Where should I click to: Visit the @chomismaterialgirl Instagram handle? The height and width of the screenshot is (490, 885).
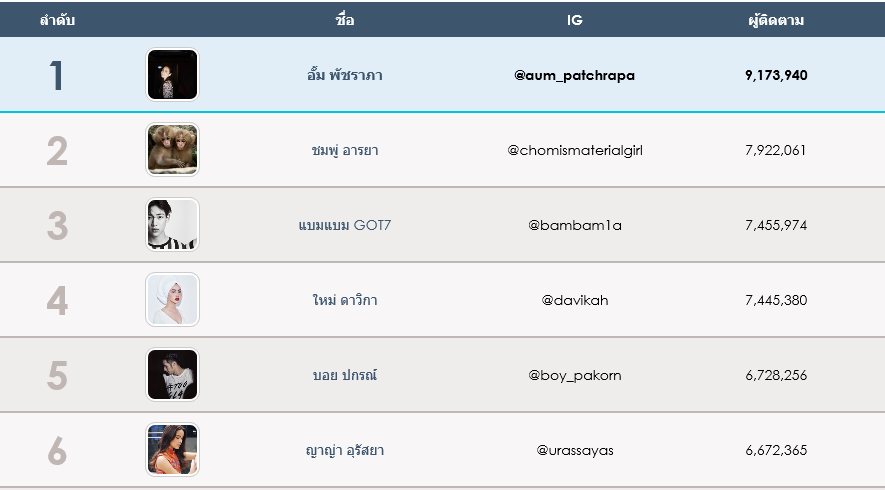point(575,151)
